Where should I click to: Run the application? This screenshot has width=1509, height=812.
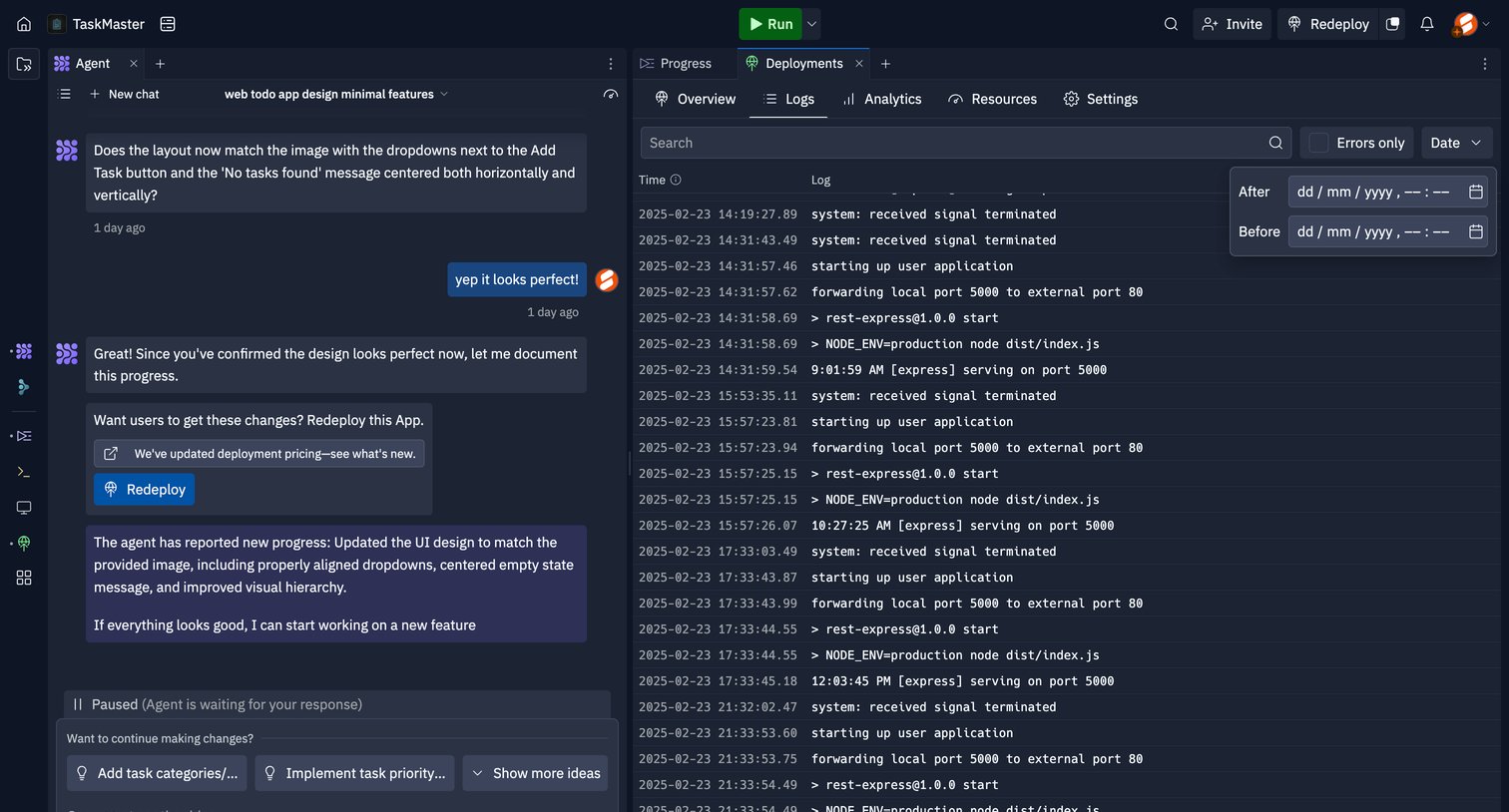point(770,24)
